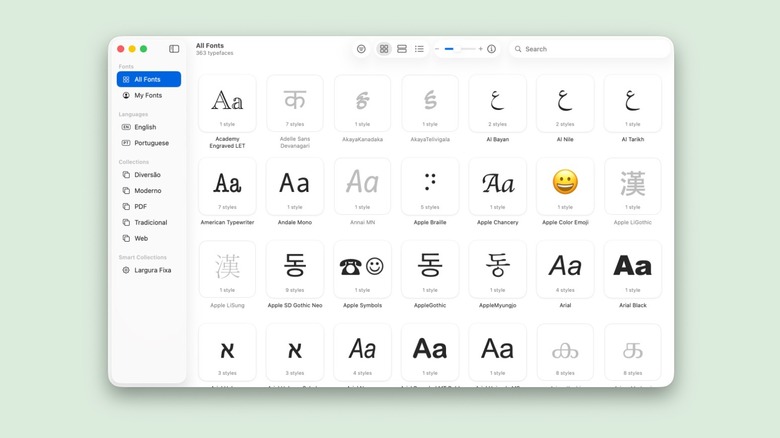Open the Web collection
The height and width of the screenshot is (438, 780).
pos(149,238)
